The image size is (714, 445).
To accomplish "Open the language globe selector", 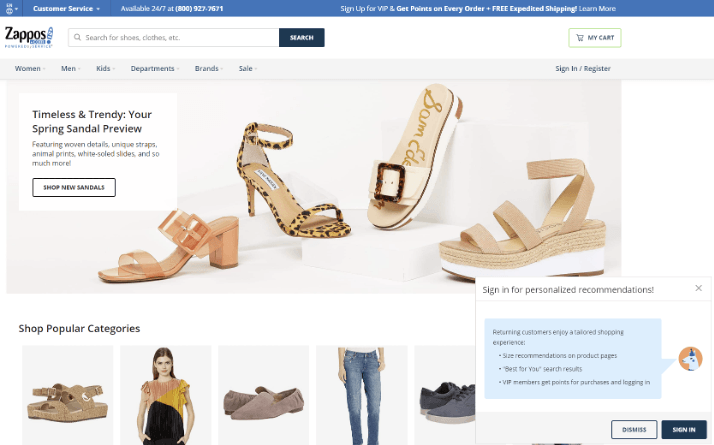I will point(11,8).
